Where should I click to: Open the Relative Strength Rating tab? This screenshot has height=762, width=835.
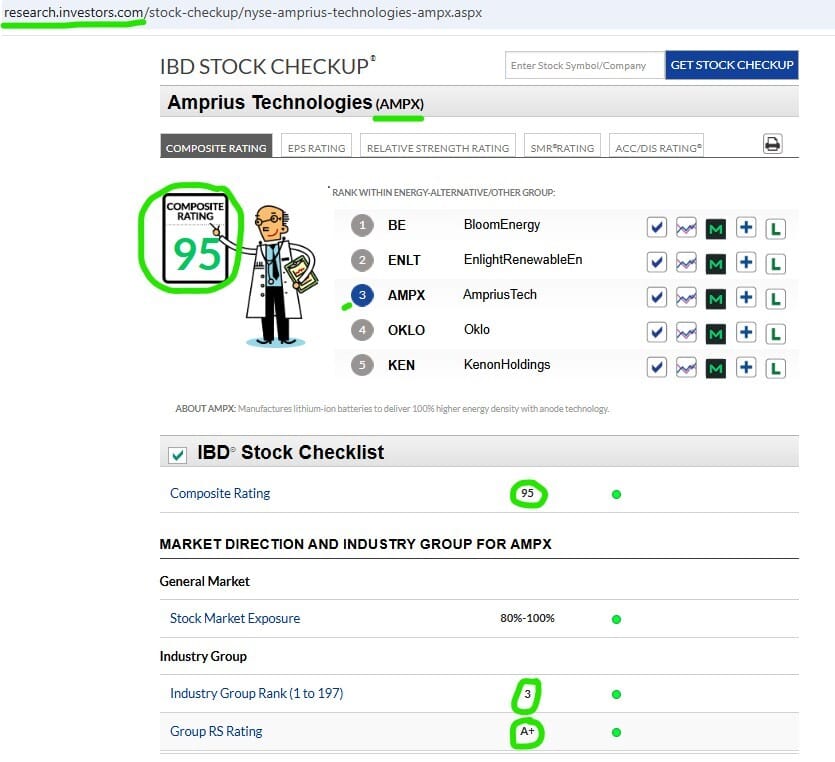pos(438,146)
